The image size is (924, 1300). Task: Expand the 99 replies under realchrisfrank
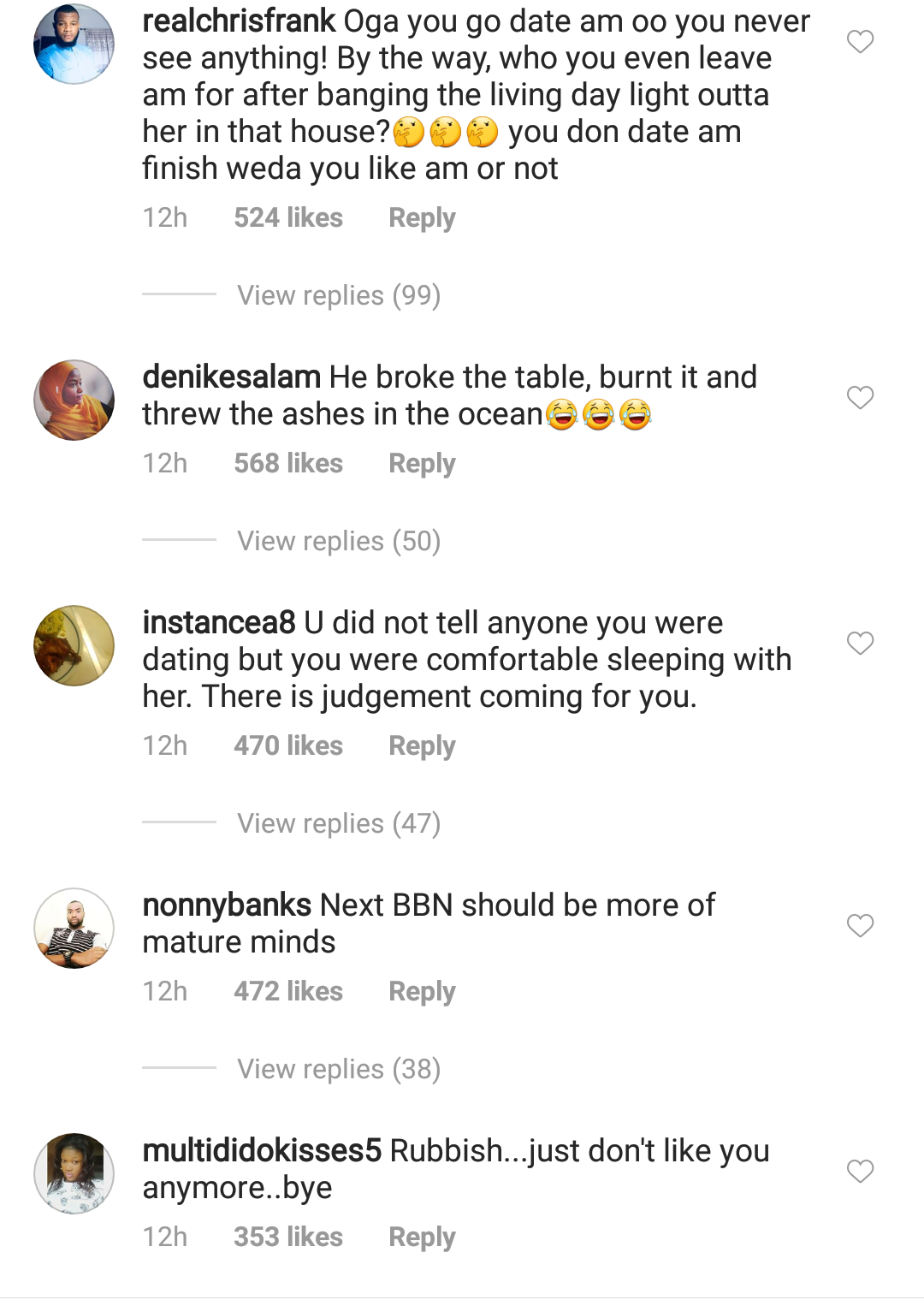[x=339, y=295]
